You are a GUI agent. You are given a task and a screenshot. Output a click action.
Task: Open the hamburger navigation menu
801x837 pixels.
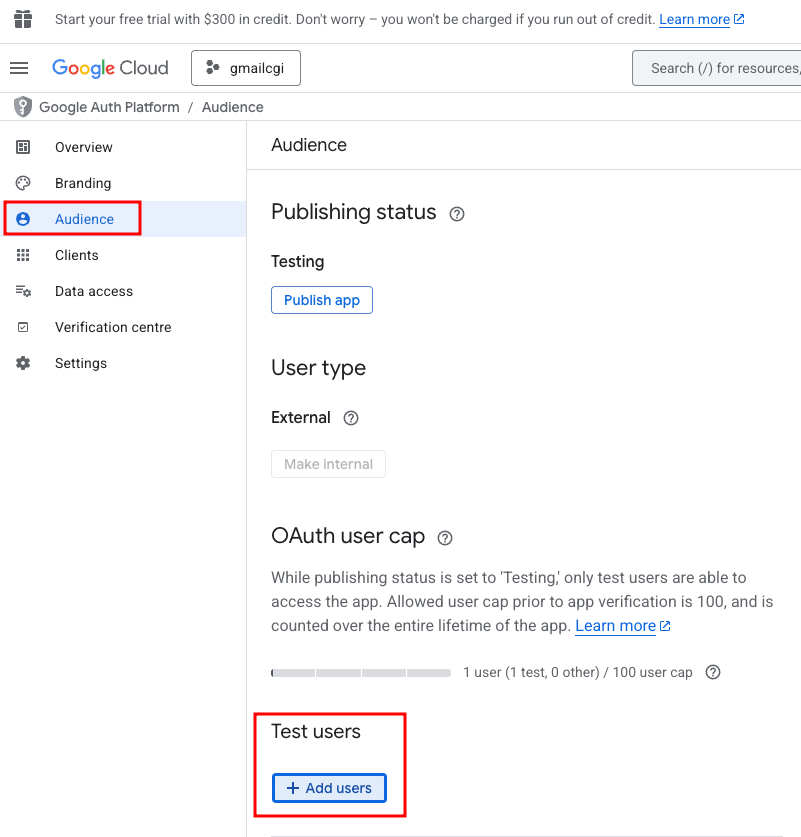[x=19, y=68]
